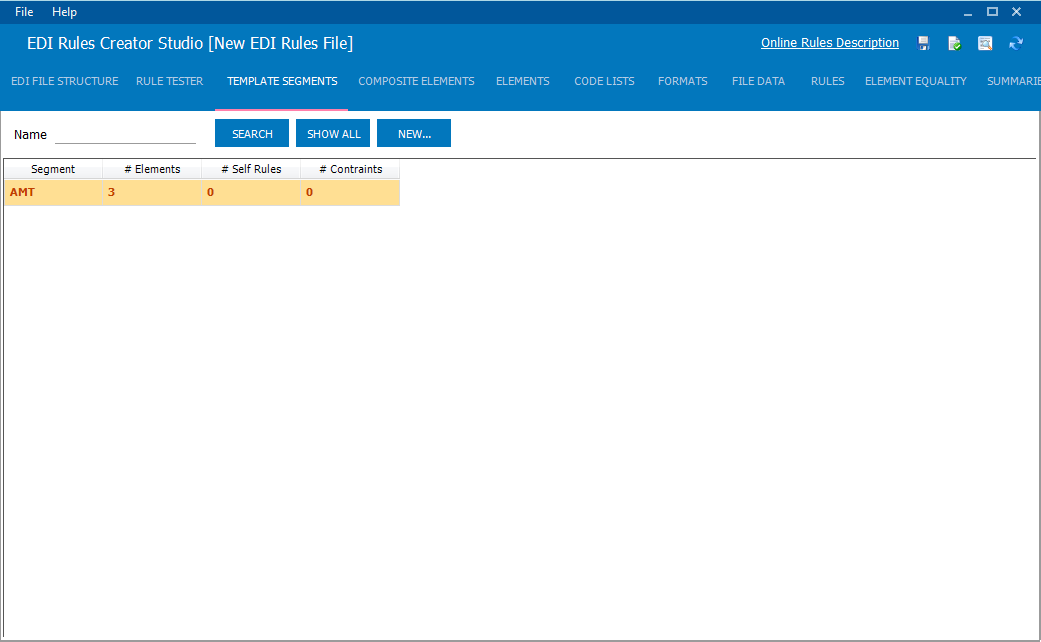The image size is (1041, 642).
Task: Open the FILE DATA tab
Action: click(x=758, y=81)
